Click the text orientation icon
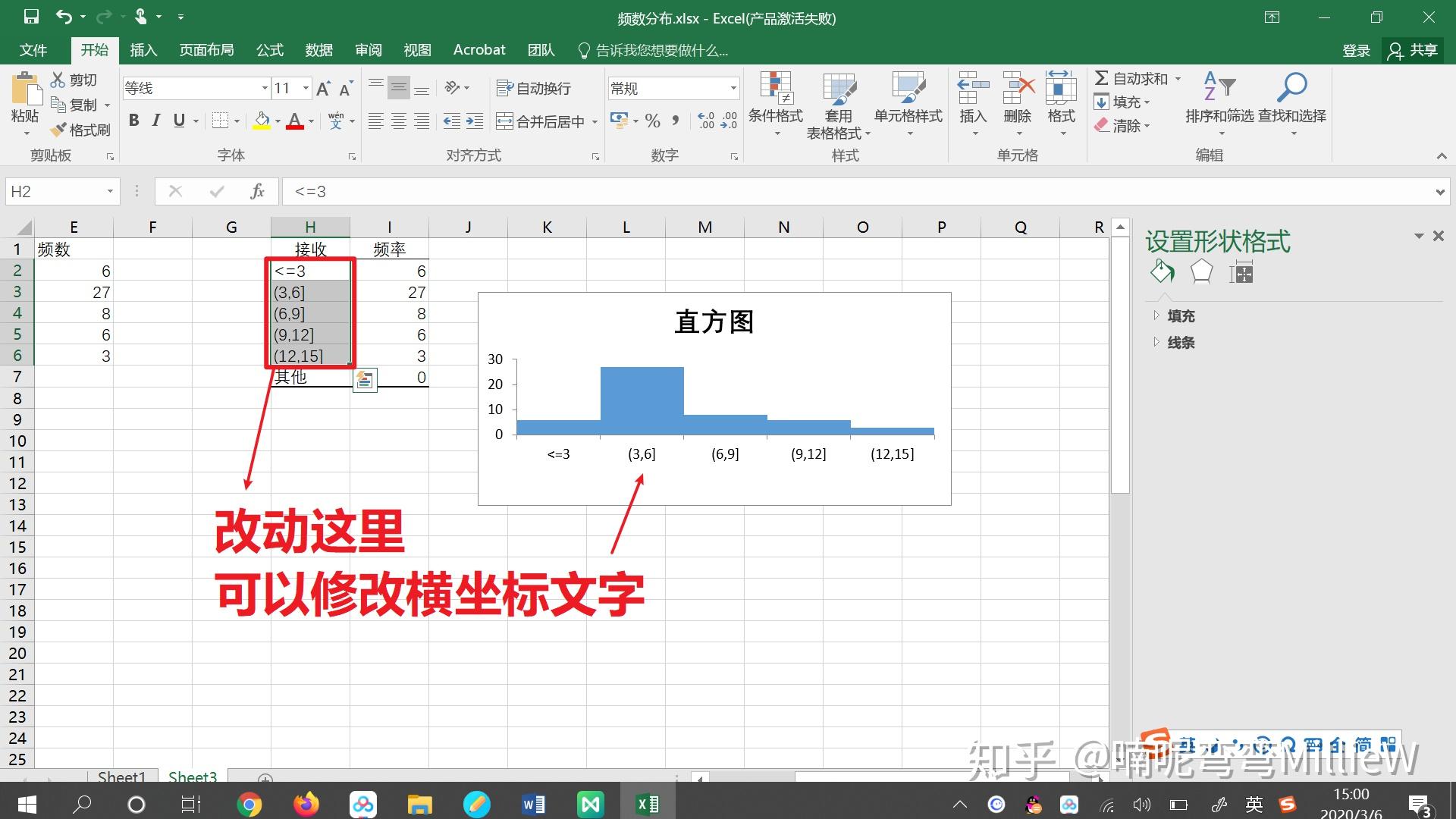 point(453,88)
